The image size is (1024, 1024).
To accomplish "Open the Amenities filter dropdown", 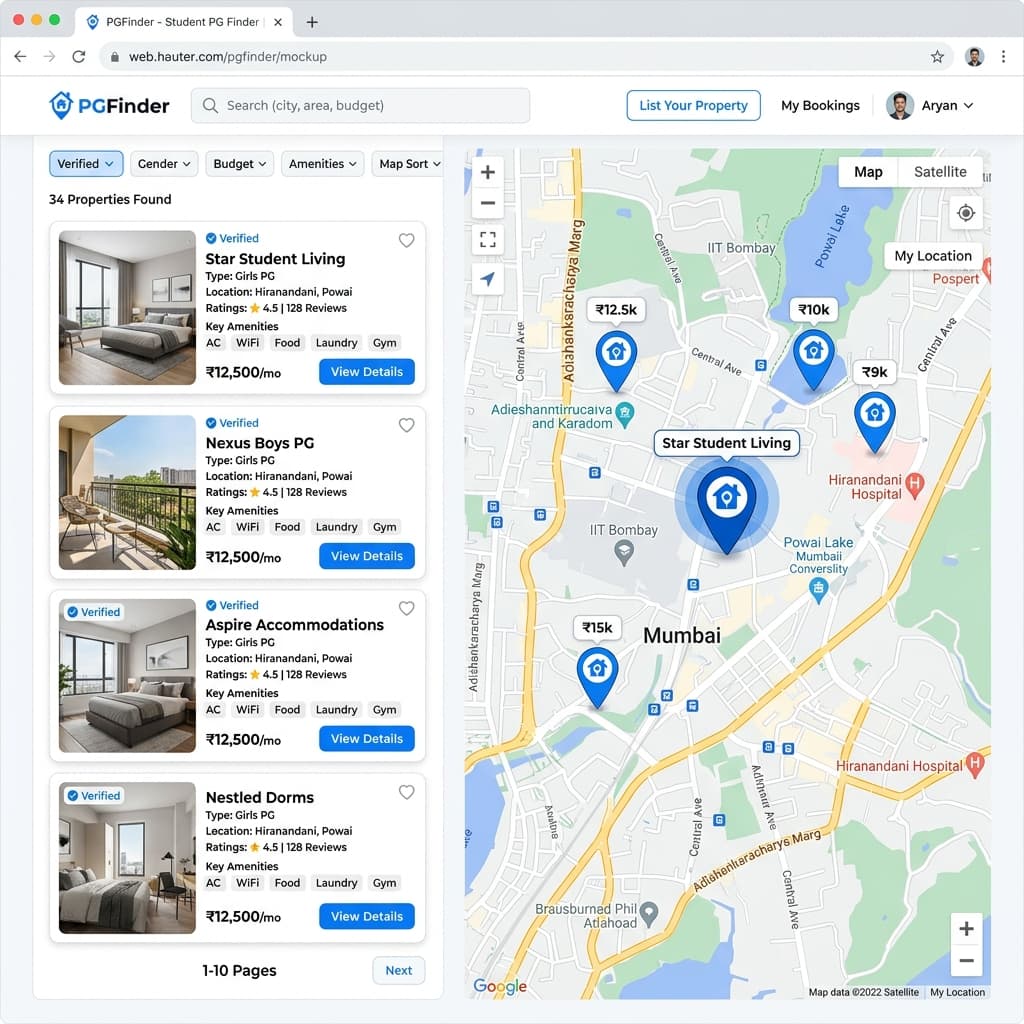I will 323,164.
